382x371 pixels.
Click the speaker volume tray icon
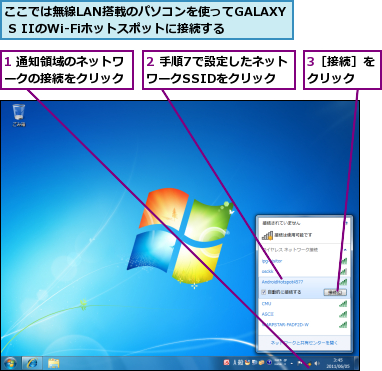[x=317, y=363]
